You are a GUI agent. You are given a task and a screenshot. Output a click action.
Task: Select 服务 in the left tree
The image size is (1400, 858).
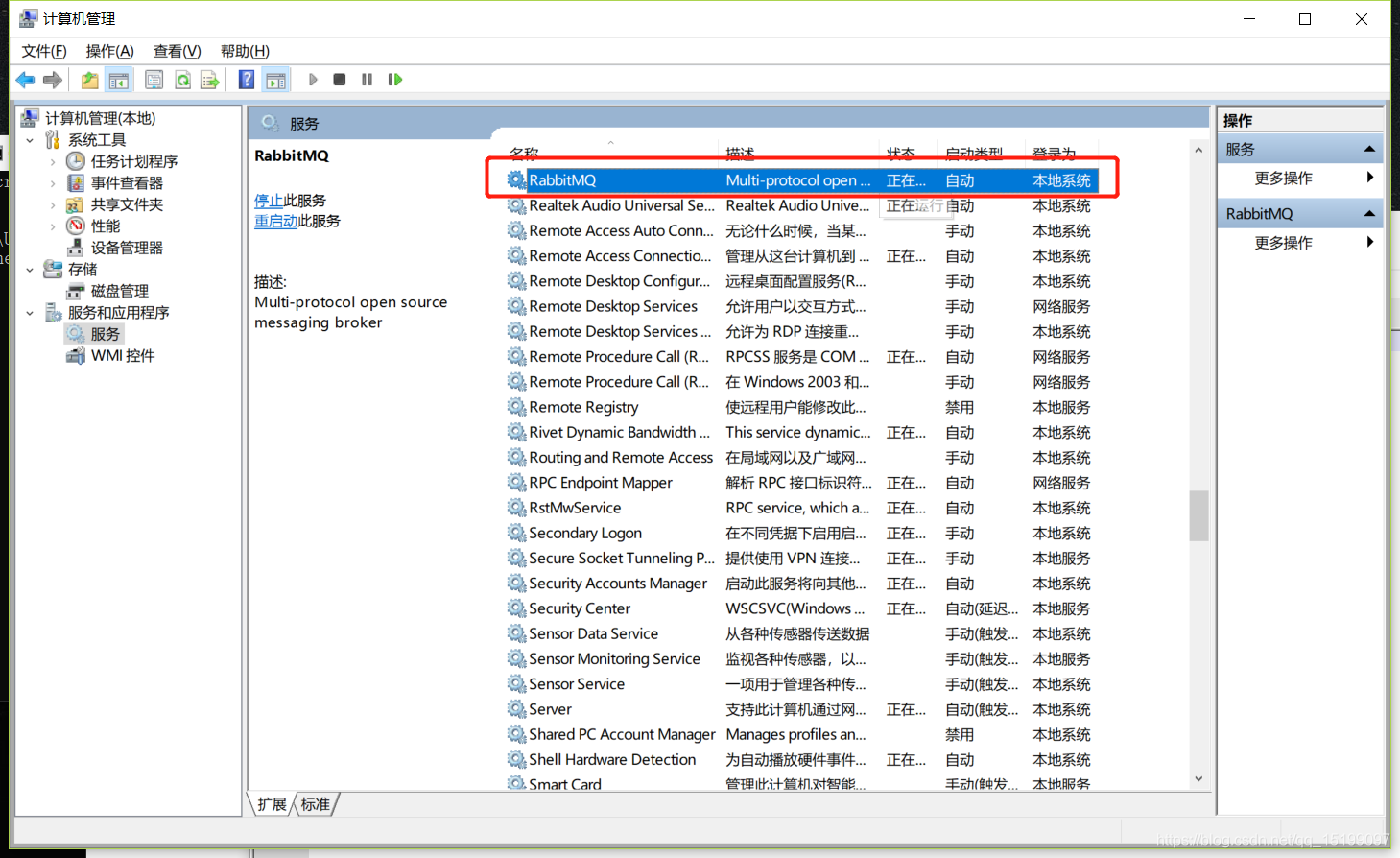coord(105,334)
